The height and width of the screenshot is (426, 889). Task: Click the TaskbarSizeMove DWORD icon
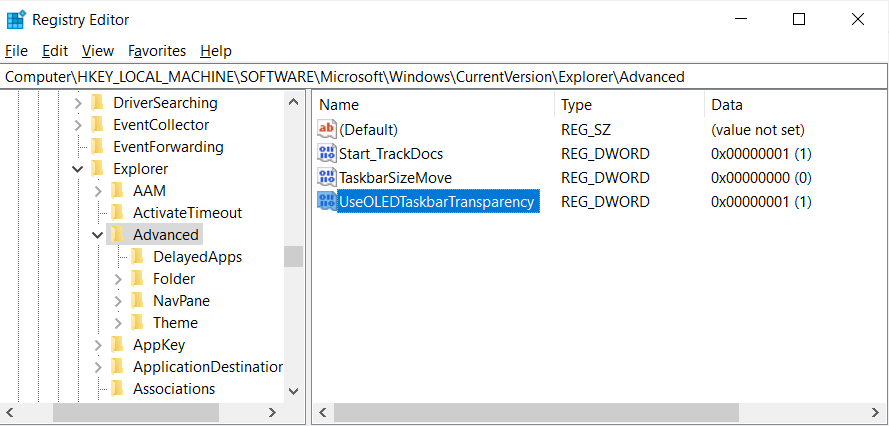(x=327, y=177)
